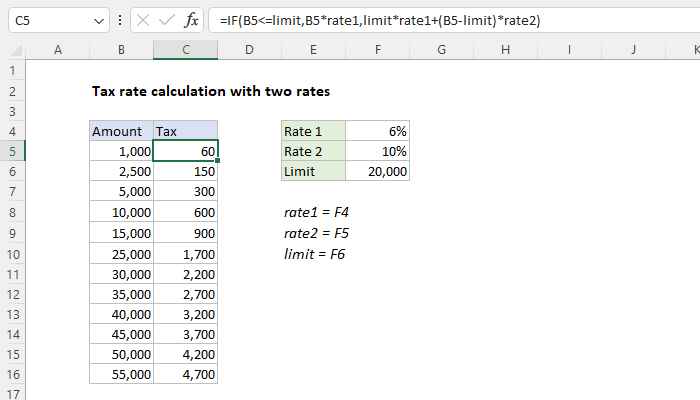Click the tax cell showing 2,700
This screenshot has width=700, height=400.
click(x=186, y=294)
